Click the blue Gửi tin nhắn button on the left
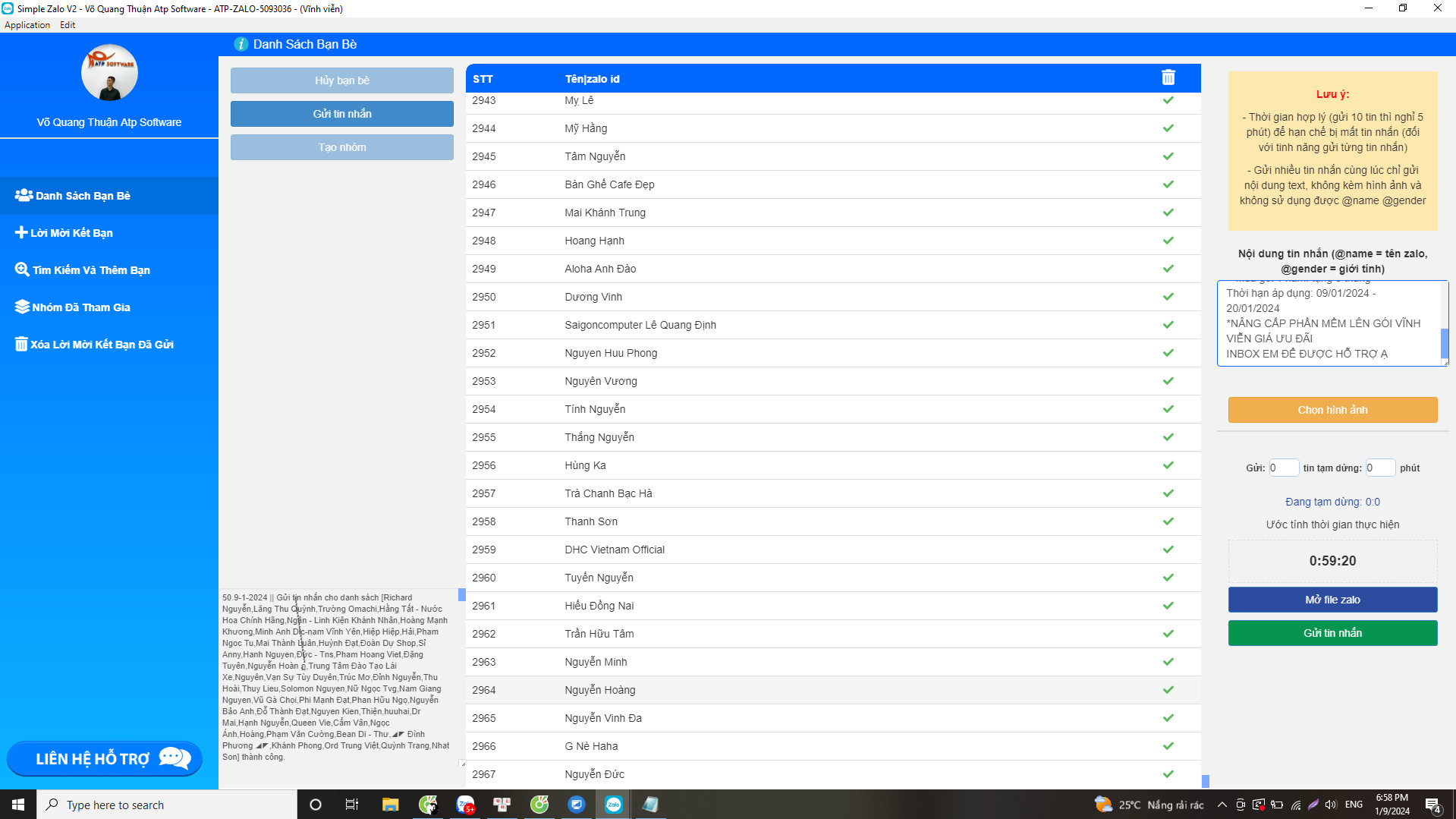The height and width of the screenshot is (819, 1456). 341,114
